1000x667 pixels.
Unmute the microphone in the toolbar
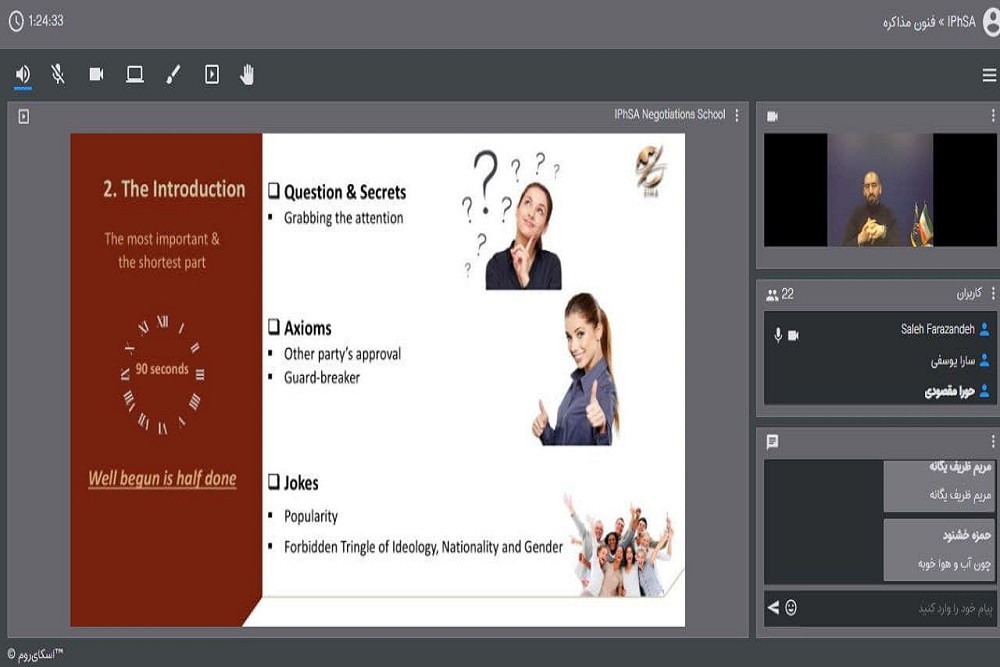[58, 74]
